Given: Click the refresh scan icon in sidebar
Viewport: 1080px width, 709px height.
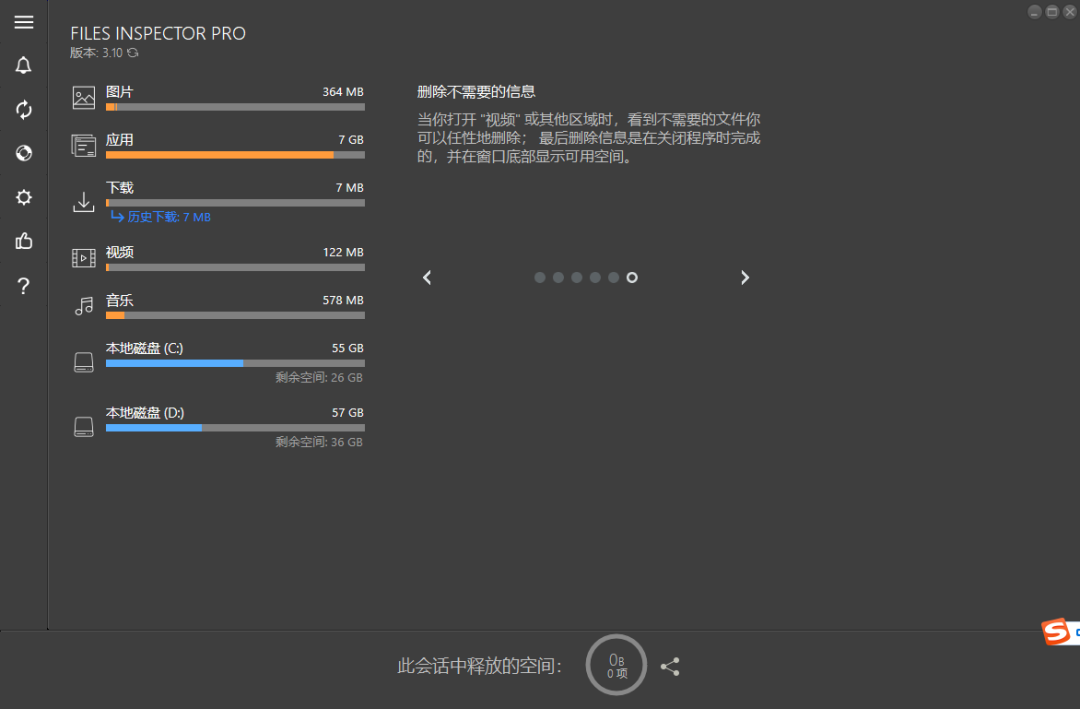Looking at the screenshot, I should pos(23,110).
